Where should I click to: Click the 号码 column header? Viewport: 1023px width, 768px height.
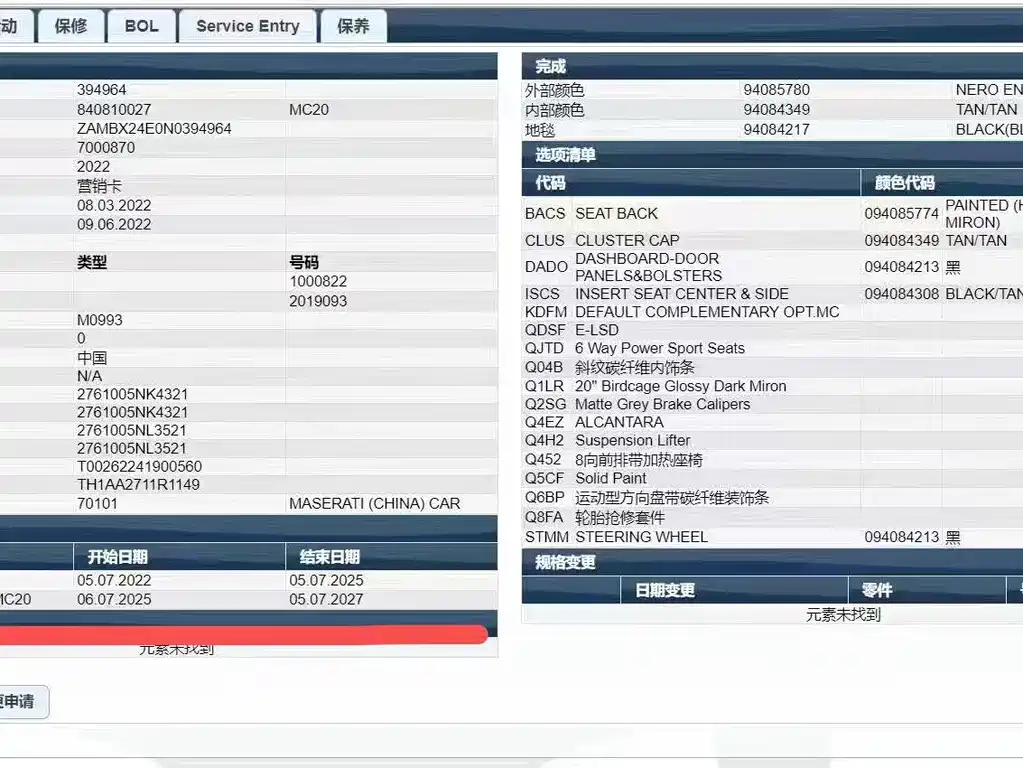point(304,262)
